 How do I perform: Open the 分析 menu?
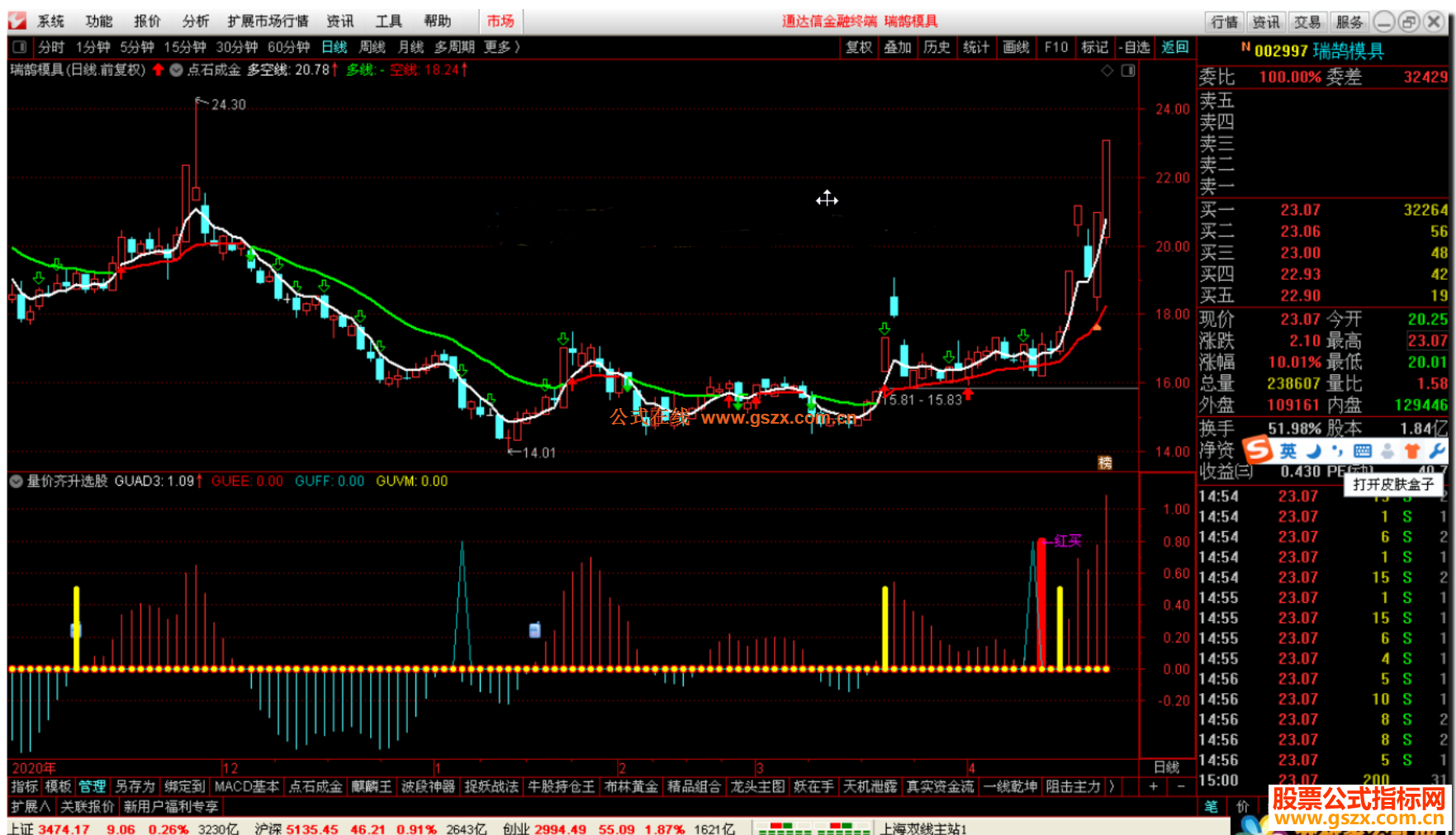point(196,21)
